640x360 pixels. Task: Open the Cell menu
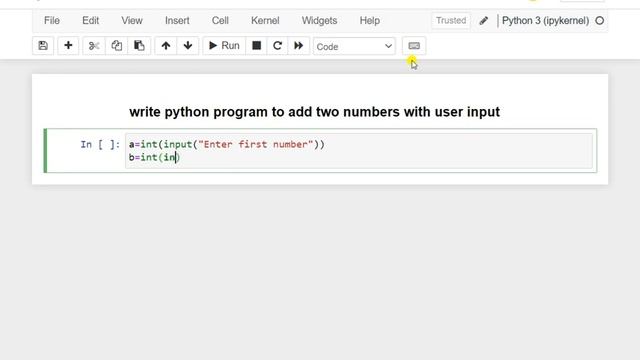point(220,20)
